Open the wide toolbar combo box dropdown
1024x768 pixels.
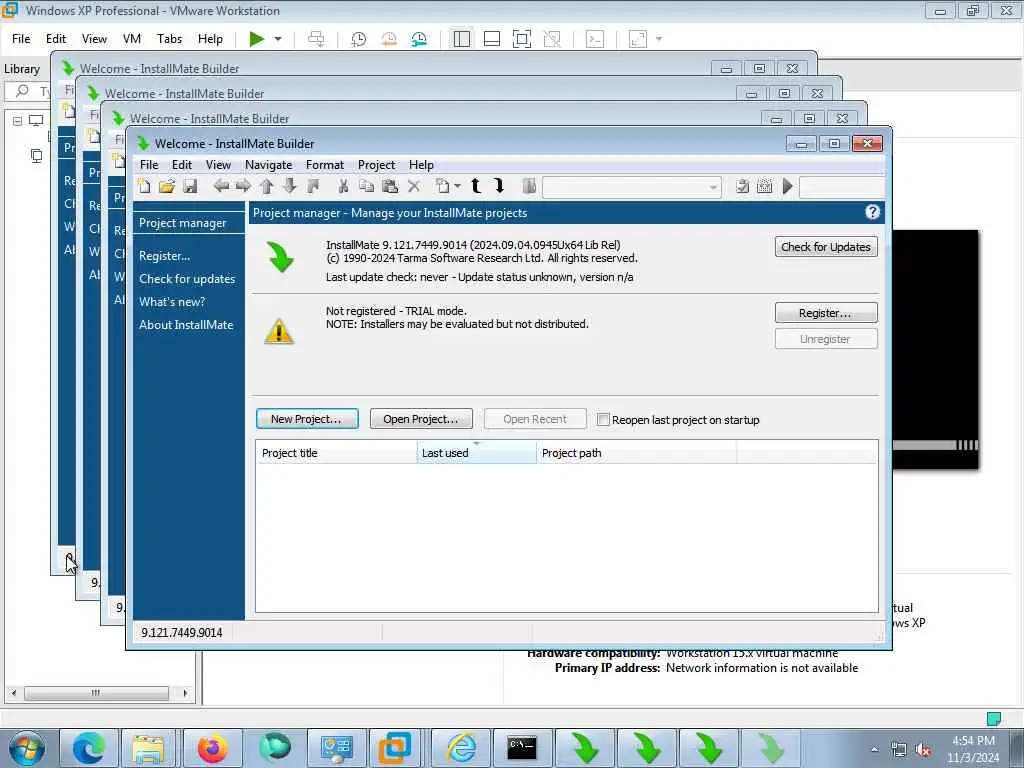[x=712, y=187]
